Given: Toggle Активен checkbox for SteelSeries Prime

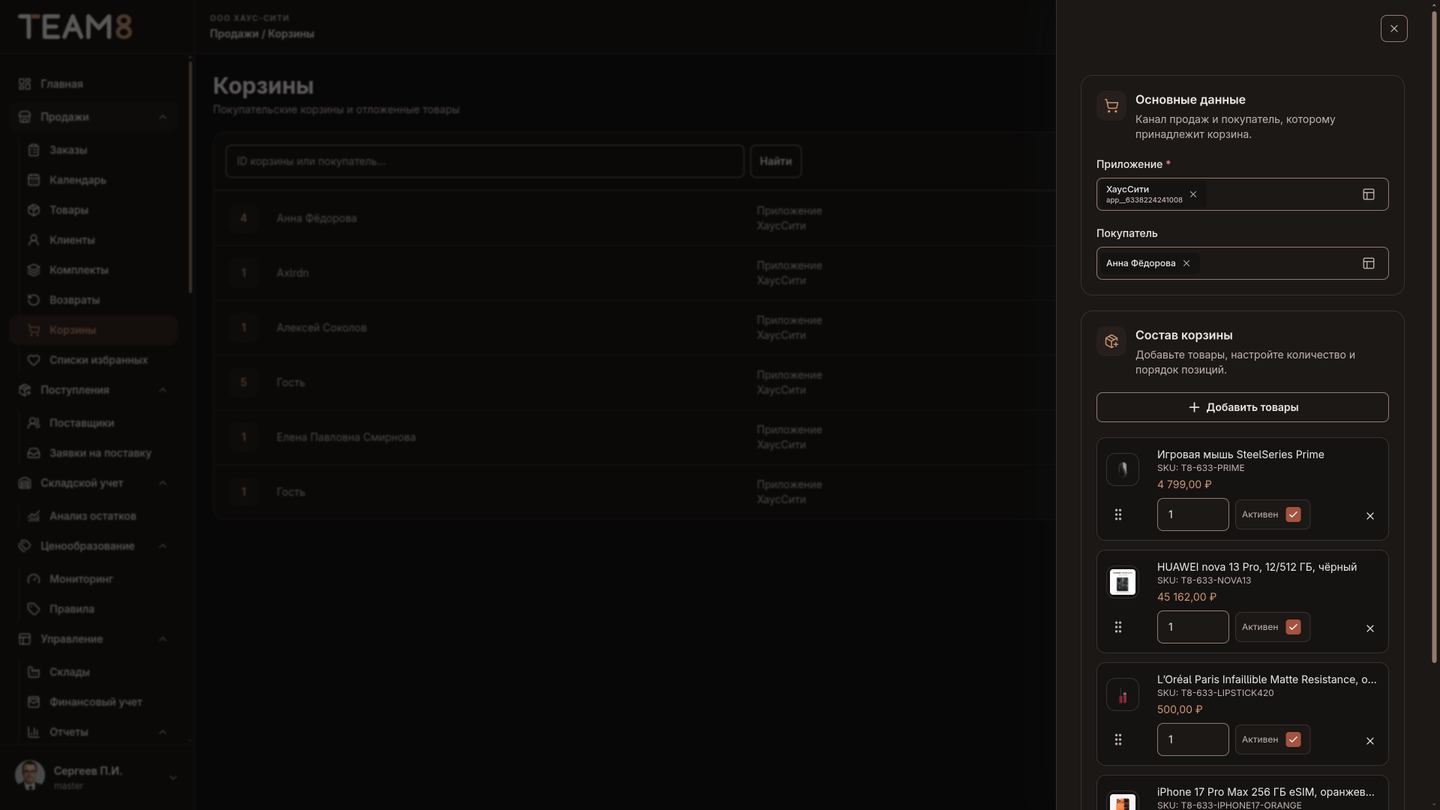Looking at the screenshot, I should 1293,514.
